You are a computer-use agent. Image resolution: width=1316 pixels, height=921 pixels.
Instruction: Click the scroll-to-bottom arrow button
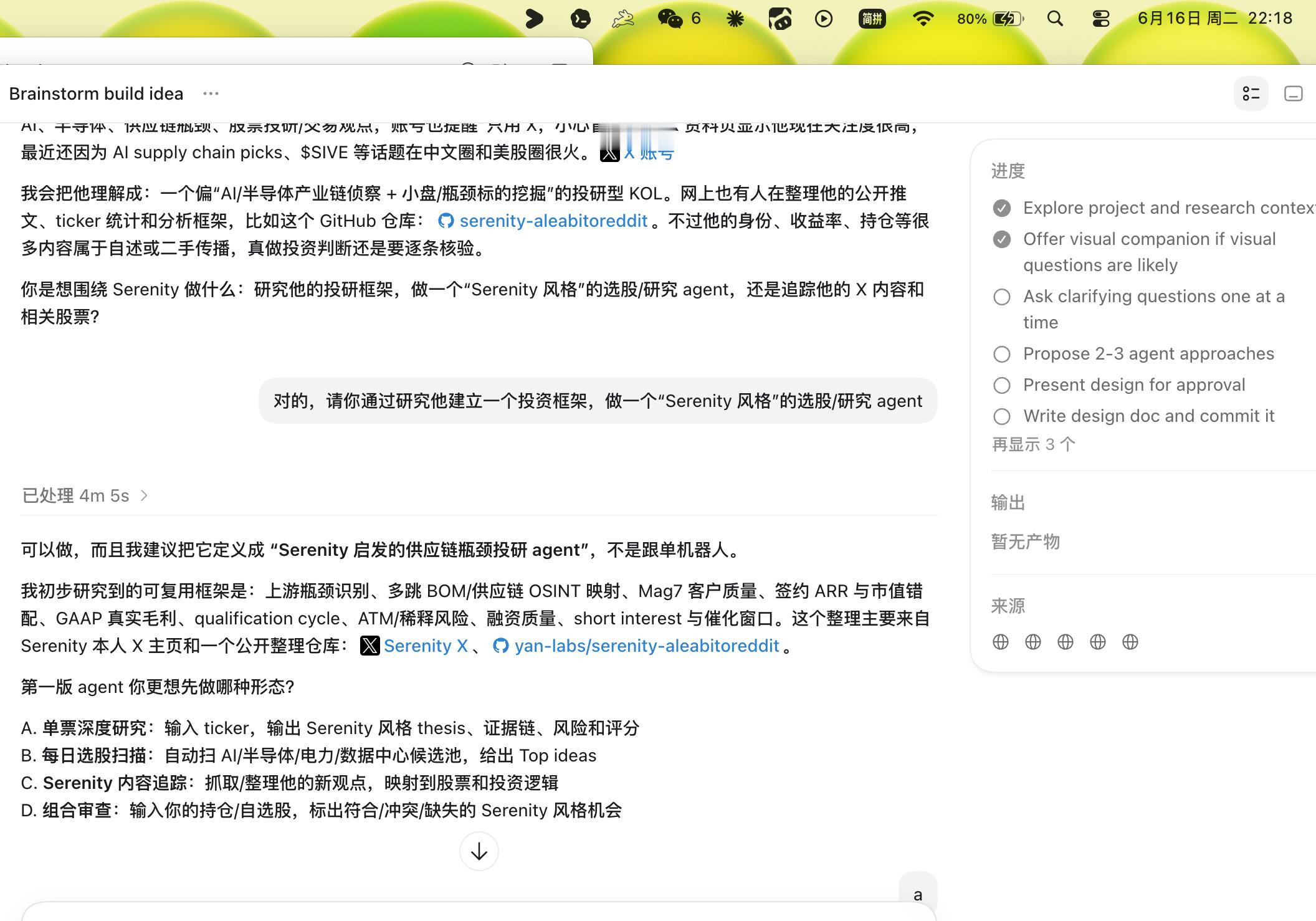pos(479,851)
